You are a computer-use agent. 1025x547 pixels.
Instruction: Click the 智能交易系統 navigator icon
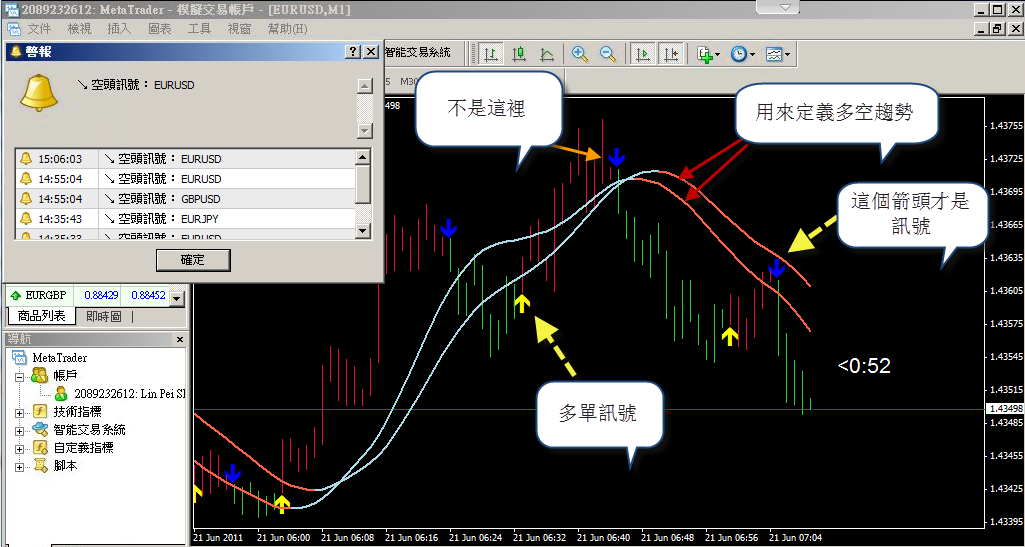point(40,429)
